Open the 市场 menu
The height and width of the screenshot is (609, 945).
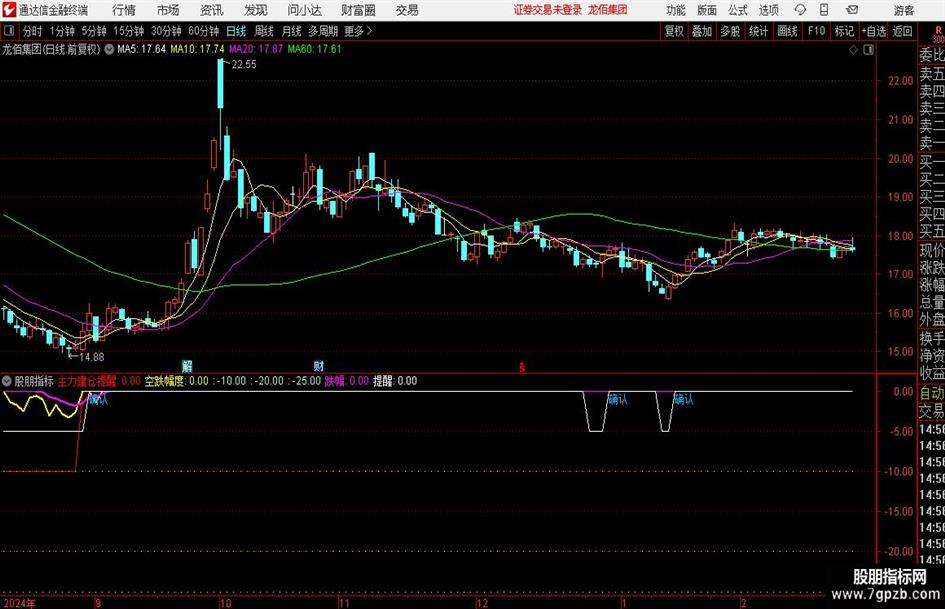pos(168,10)
